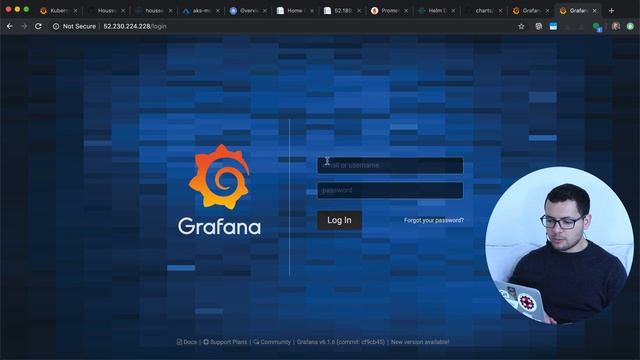Click the 52.230.224.228/login address bar
Image resolution: width=640 pixels, height=360 pixels.
(135, 26)
